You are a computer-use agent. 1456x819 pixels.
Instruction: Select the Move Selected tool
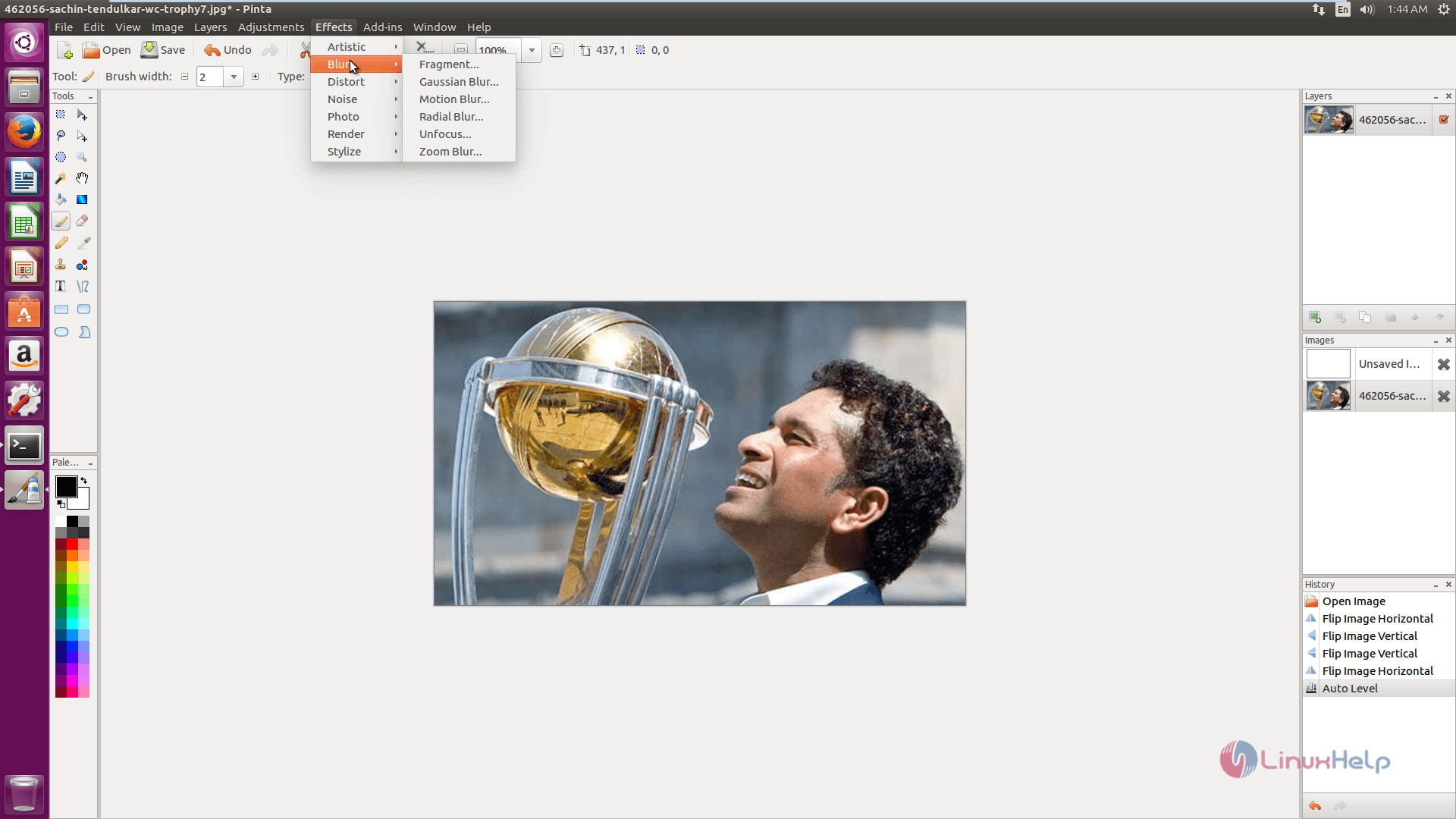pyautogui.click(x=82, y=115)
